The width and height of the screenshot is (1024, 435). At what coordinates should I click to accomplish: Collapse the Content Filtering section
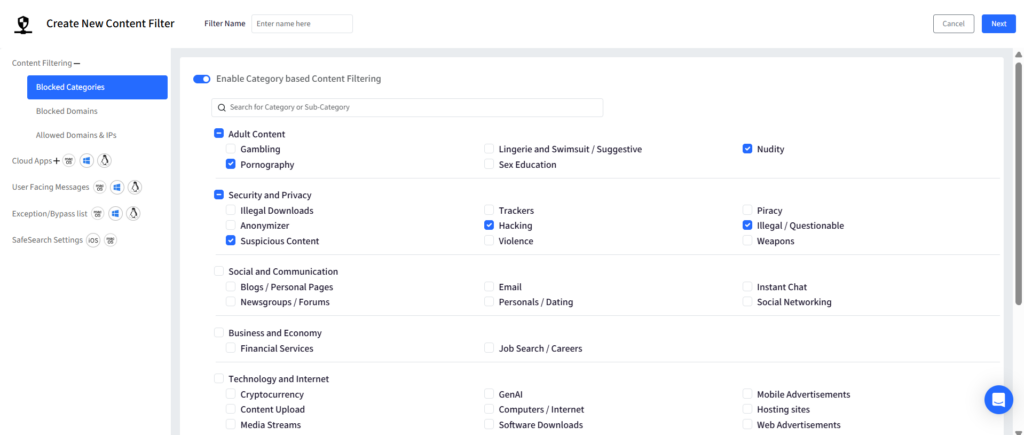pyautogui.click(x=76, y=63)
